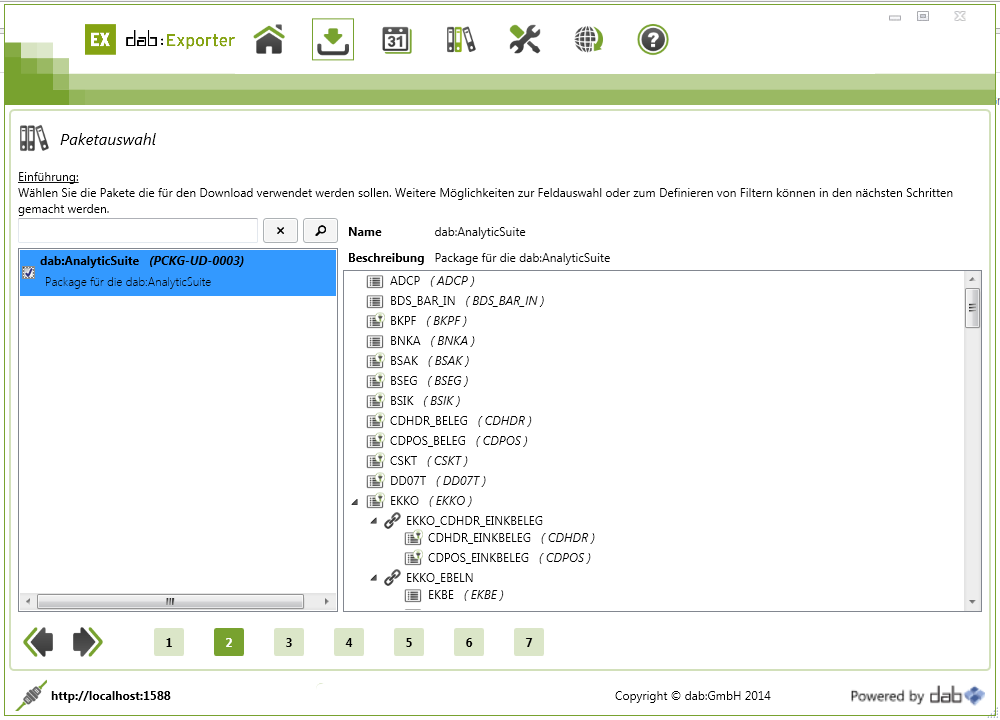The height and width of the screenshot is (720, 1000).
Task: Click the DD07T table icon
Action: 375,481
